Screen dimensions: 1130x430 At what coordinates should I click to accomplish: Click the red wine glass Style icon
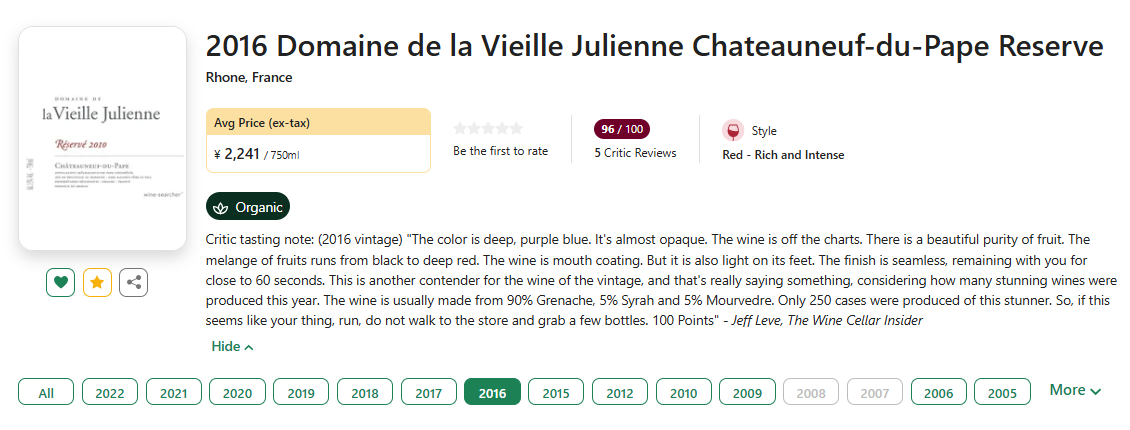(733, 131)
